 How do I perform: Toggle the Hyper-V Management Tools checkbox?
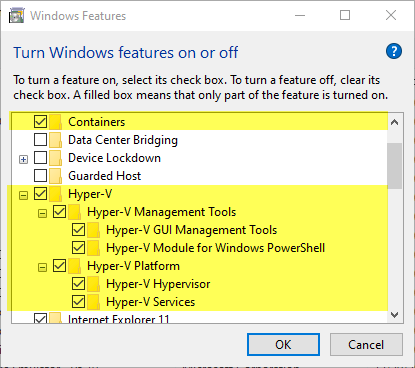click(59, 212)
